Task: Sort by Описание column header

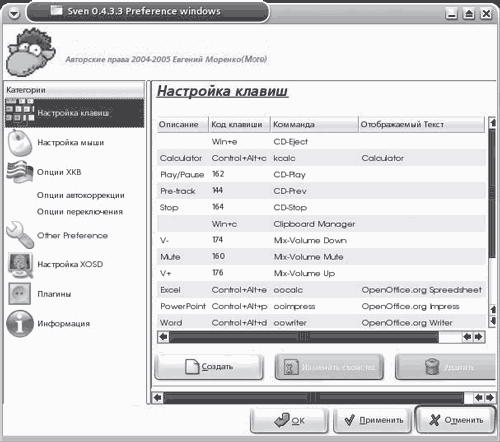Action: [x=182, y=124]
